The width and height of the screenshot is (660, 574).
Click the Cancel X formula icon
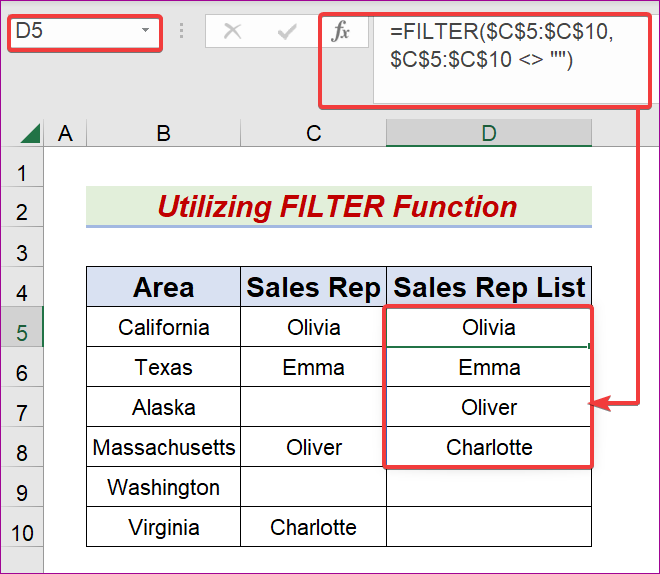click(x=233, y=32)
